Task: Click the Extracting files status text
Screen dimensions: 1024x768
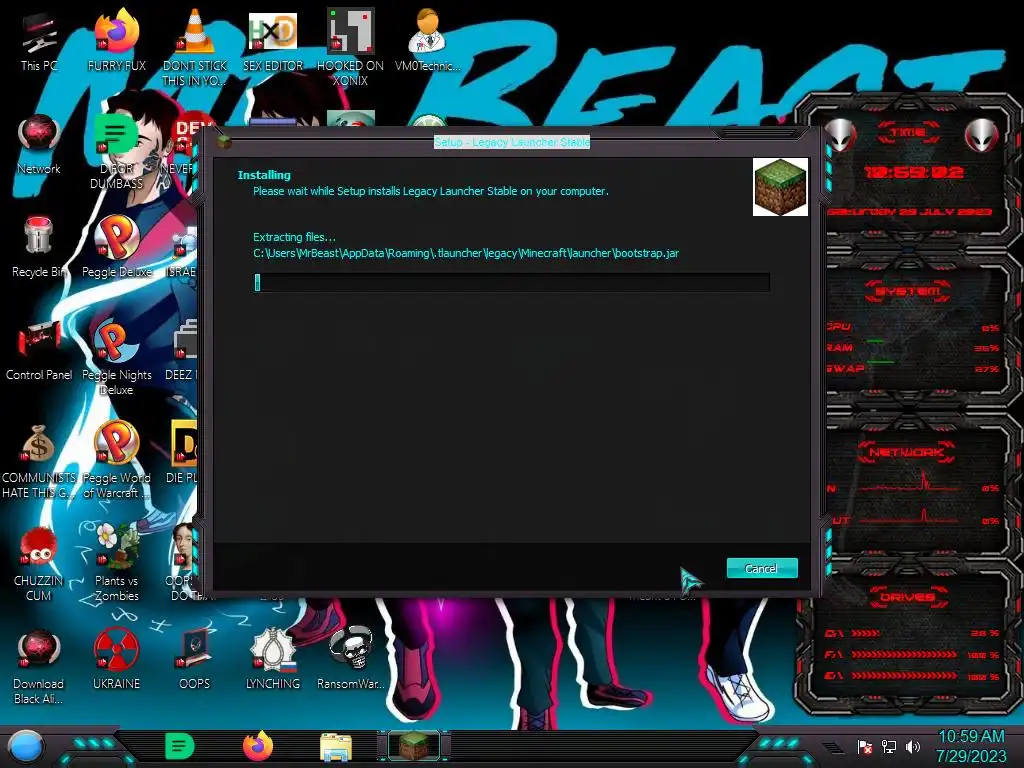Action: coord(294,237)
